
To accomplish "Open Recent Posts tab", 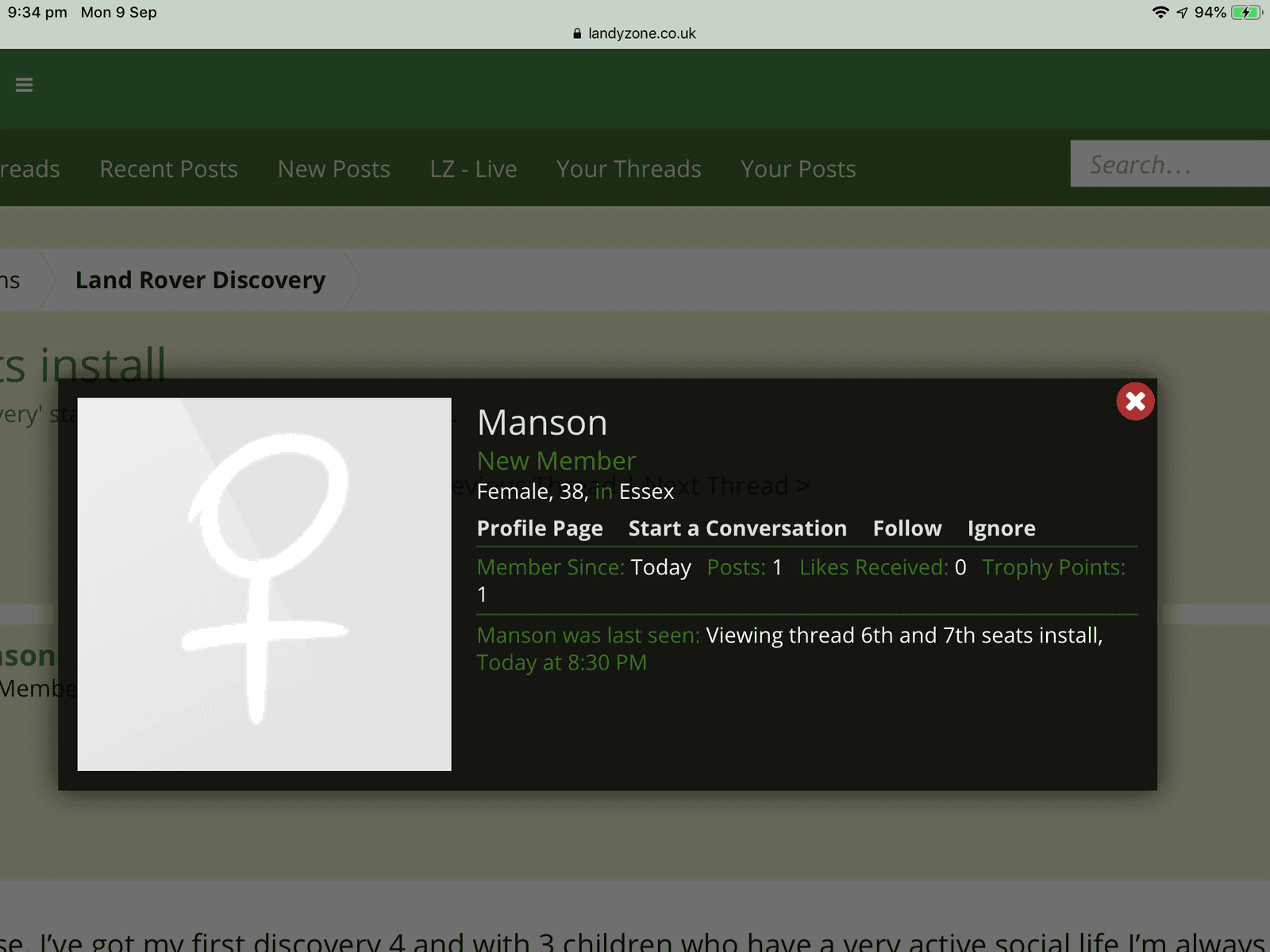I will coord(169,169).
